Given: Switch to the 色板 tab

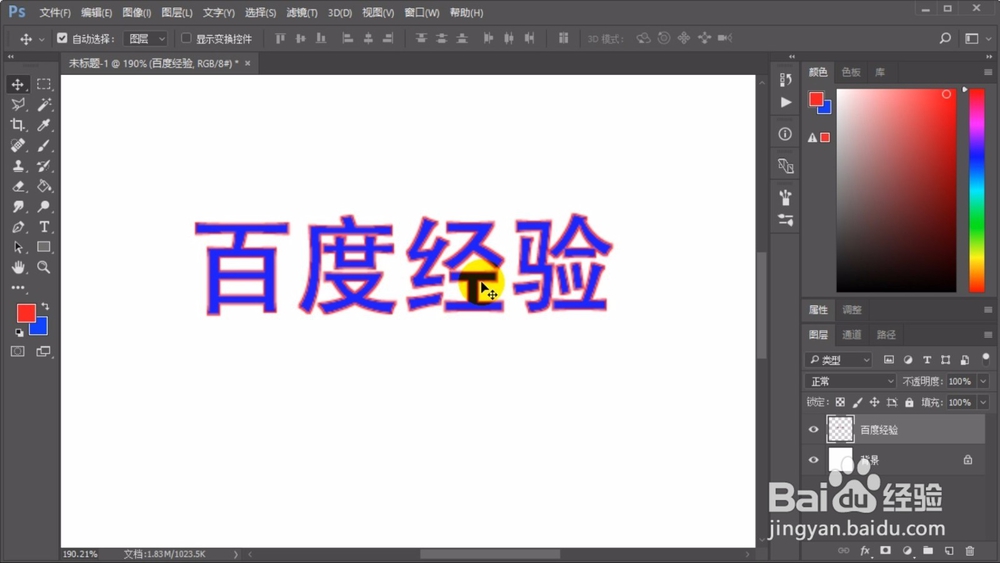Looking at the screenshot, I should [x=851, y=72].
